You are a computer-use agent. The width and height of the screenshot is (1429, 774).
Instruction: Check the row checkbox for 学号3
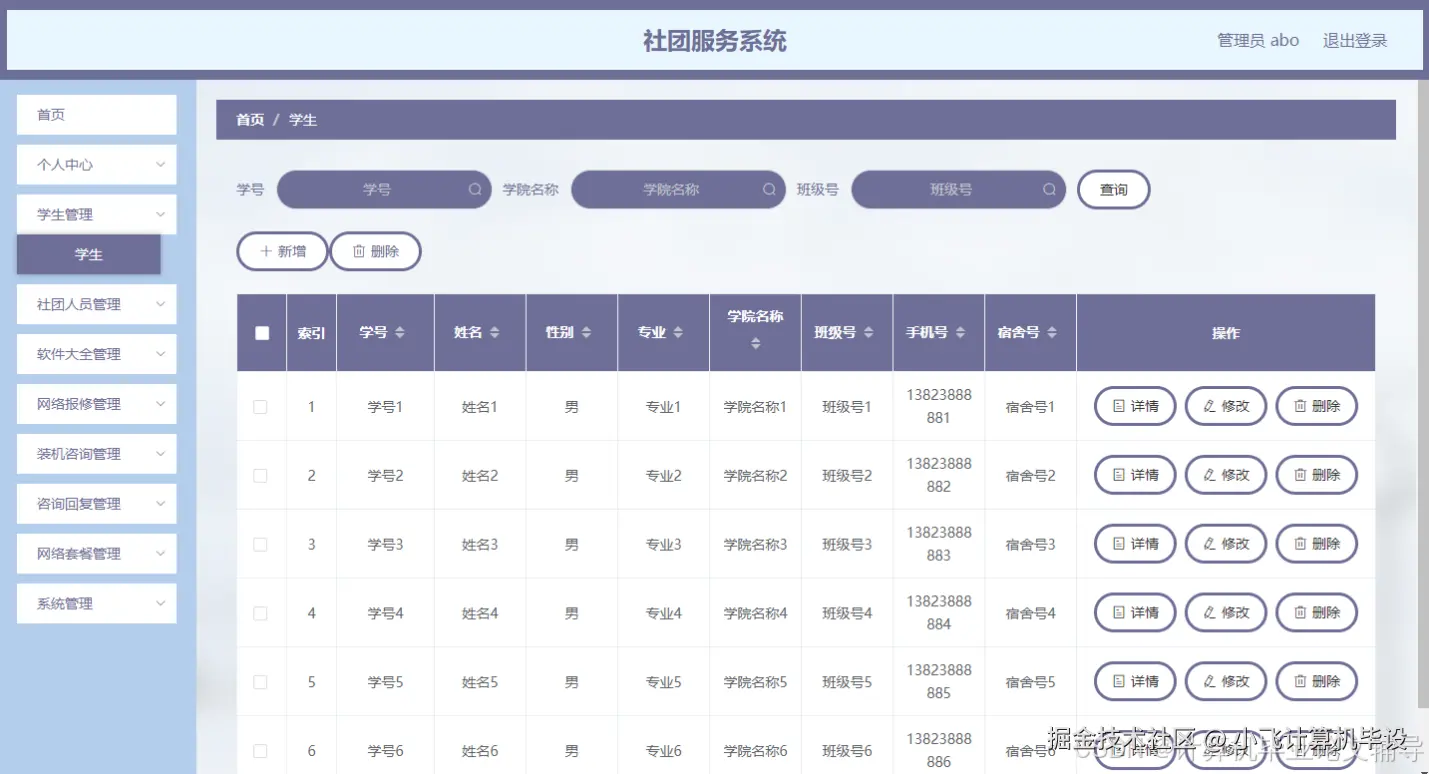pyautogui.click(x=261, y=545)
